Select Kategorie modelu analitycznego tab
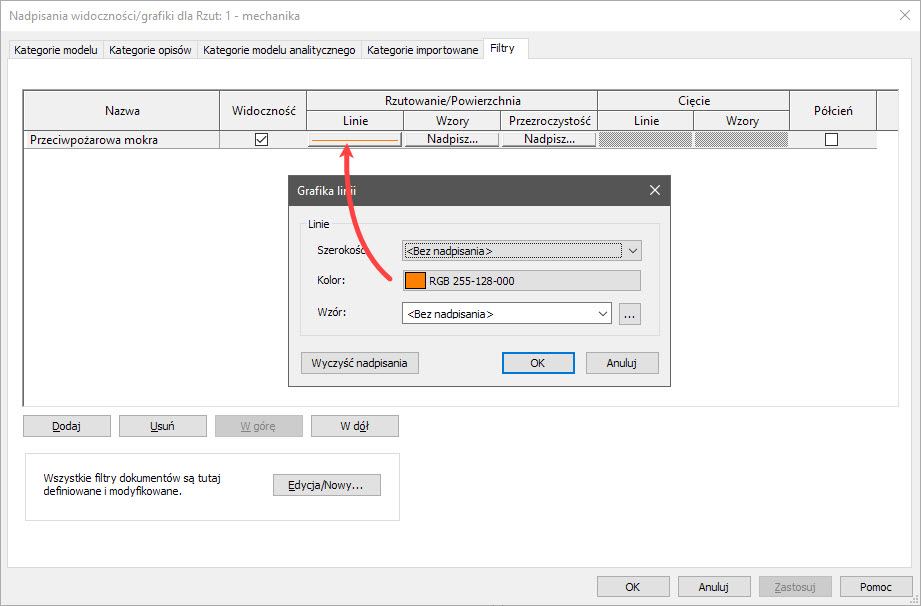Image resolution: width=921 pixels, height=606 pixels. (279, 50)
